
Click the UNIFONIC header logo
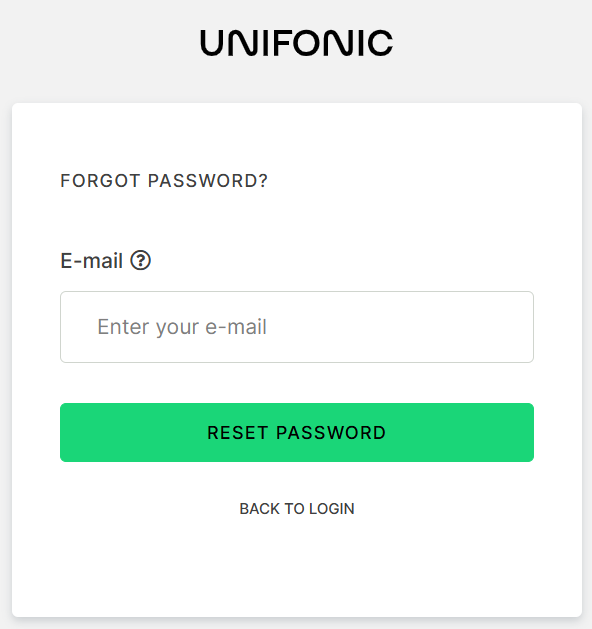point(296,43)
